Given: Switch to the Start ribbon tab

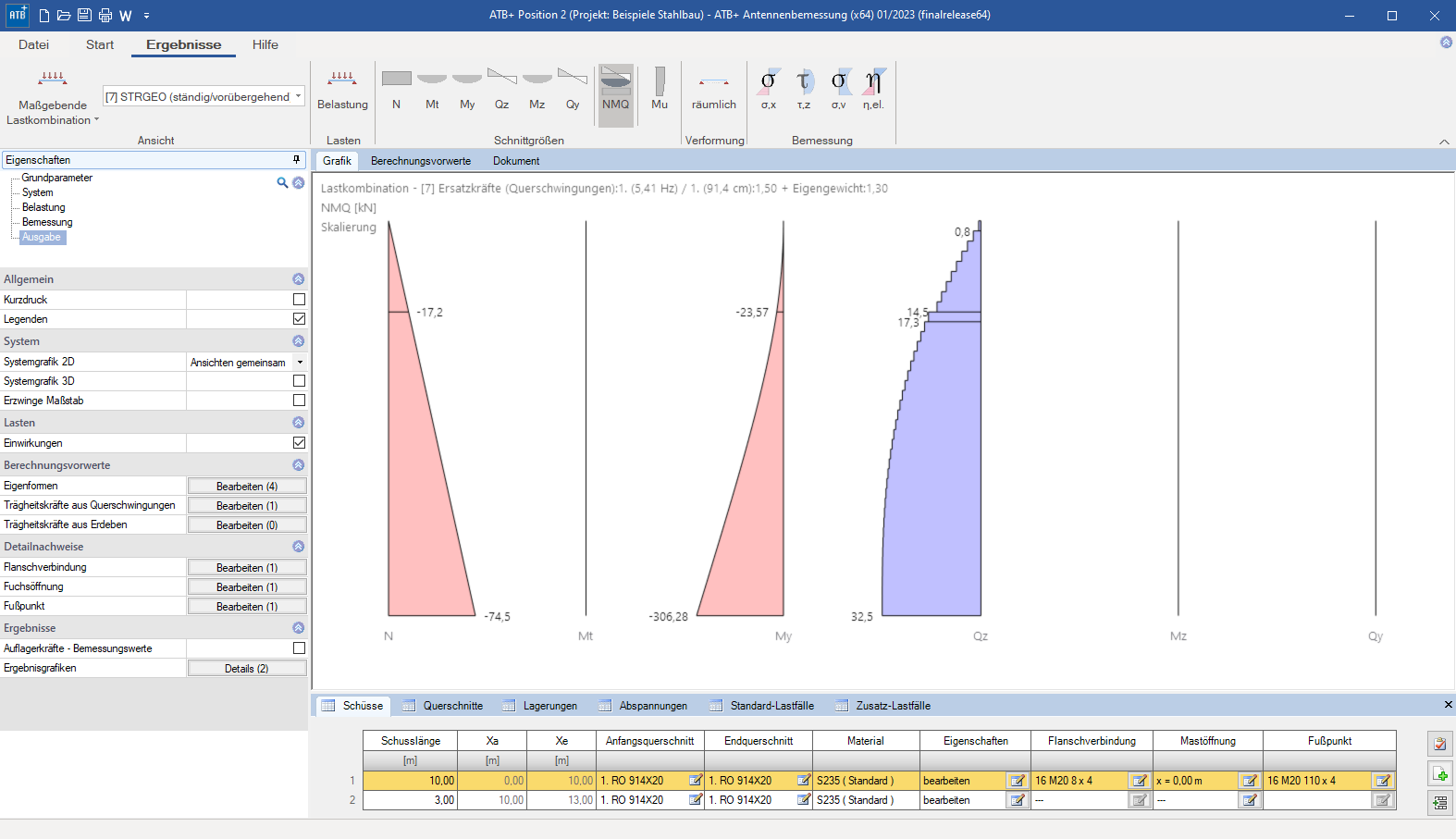Looking at the screenshot, I should click(x=100, y=44).
